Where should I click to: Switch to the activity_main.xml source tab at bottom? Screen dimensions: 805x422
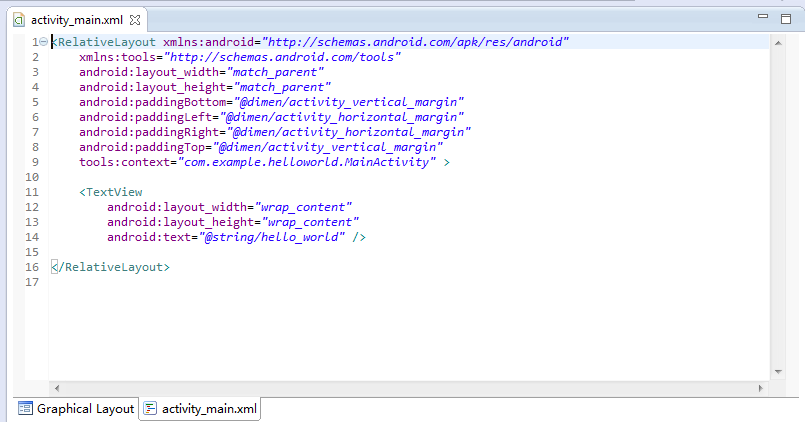pyautogui.click(x=200, y=409)
